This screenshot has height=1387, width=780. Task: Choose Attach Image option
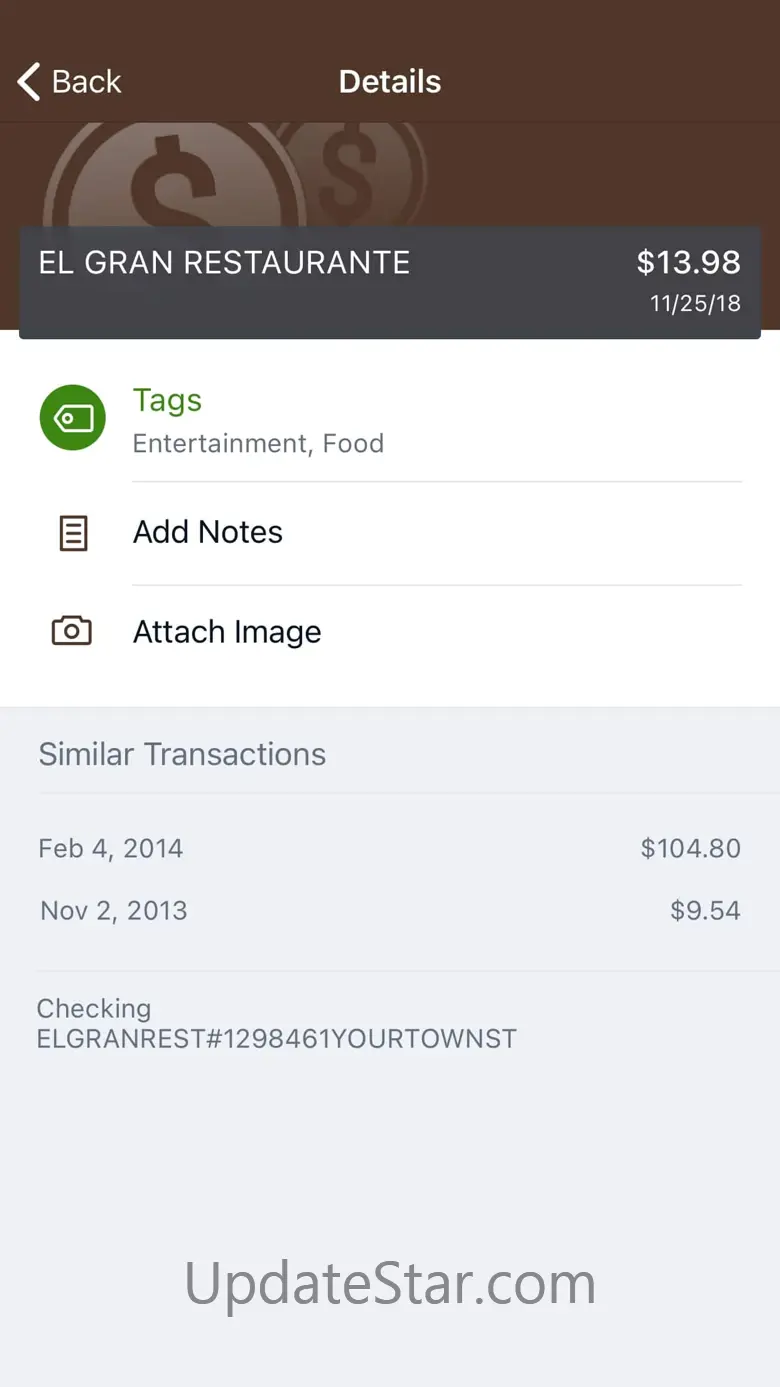[227, 632]
